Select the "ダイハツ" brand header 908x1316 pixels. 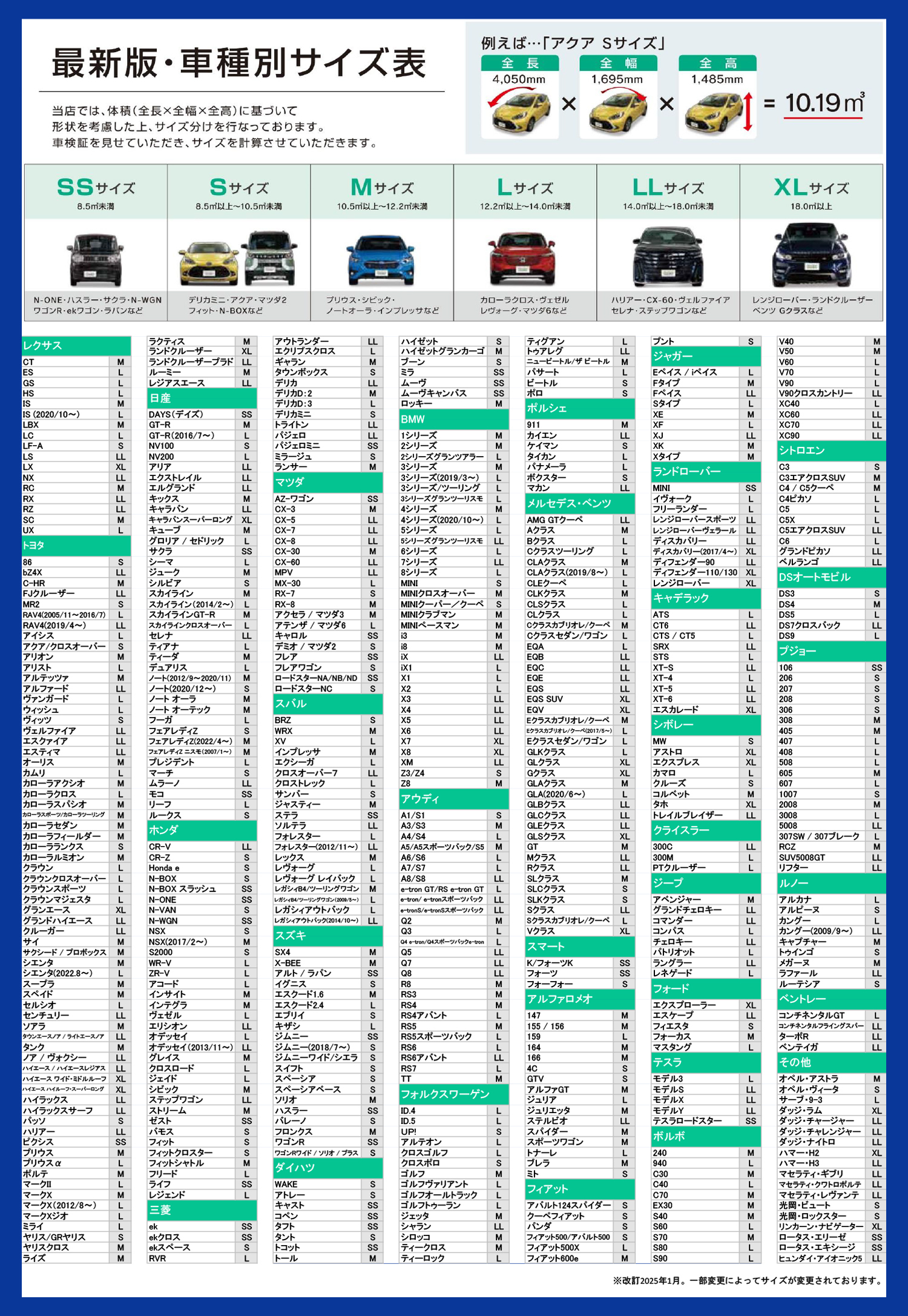pyautogui.click(x=328, y=1168)
